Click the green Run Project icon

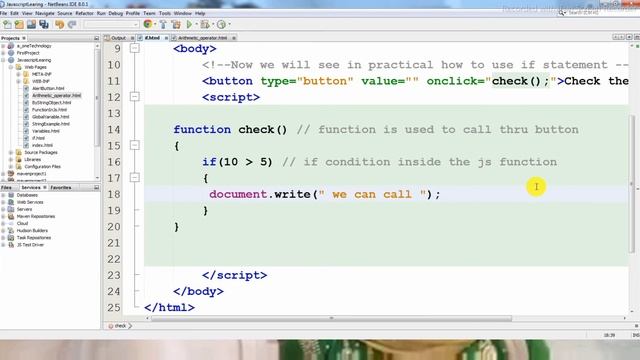189,24
